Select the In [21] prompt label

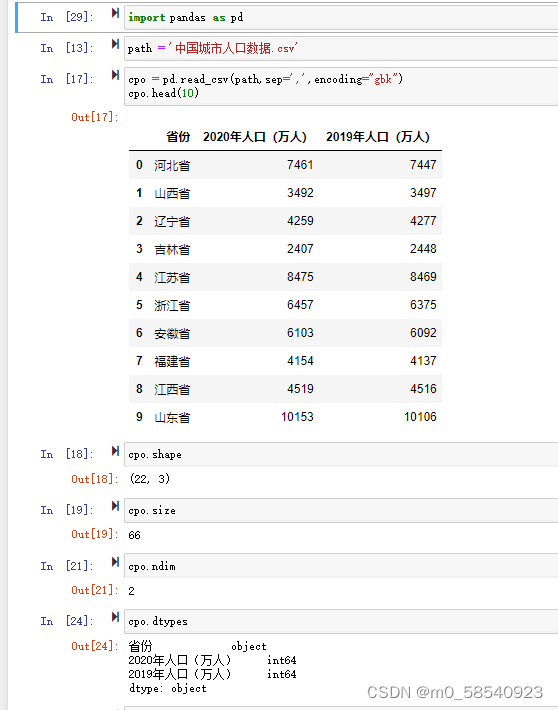click(x=67, y=566)
